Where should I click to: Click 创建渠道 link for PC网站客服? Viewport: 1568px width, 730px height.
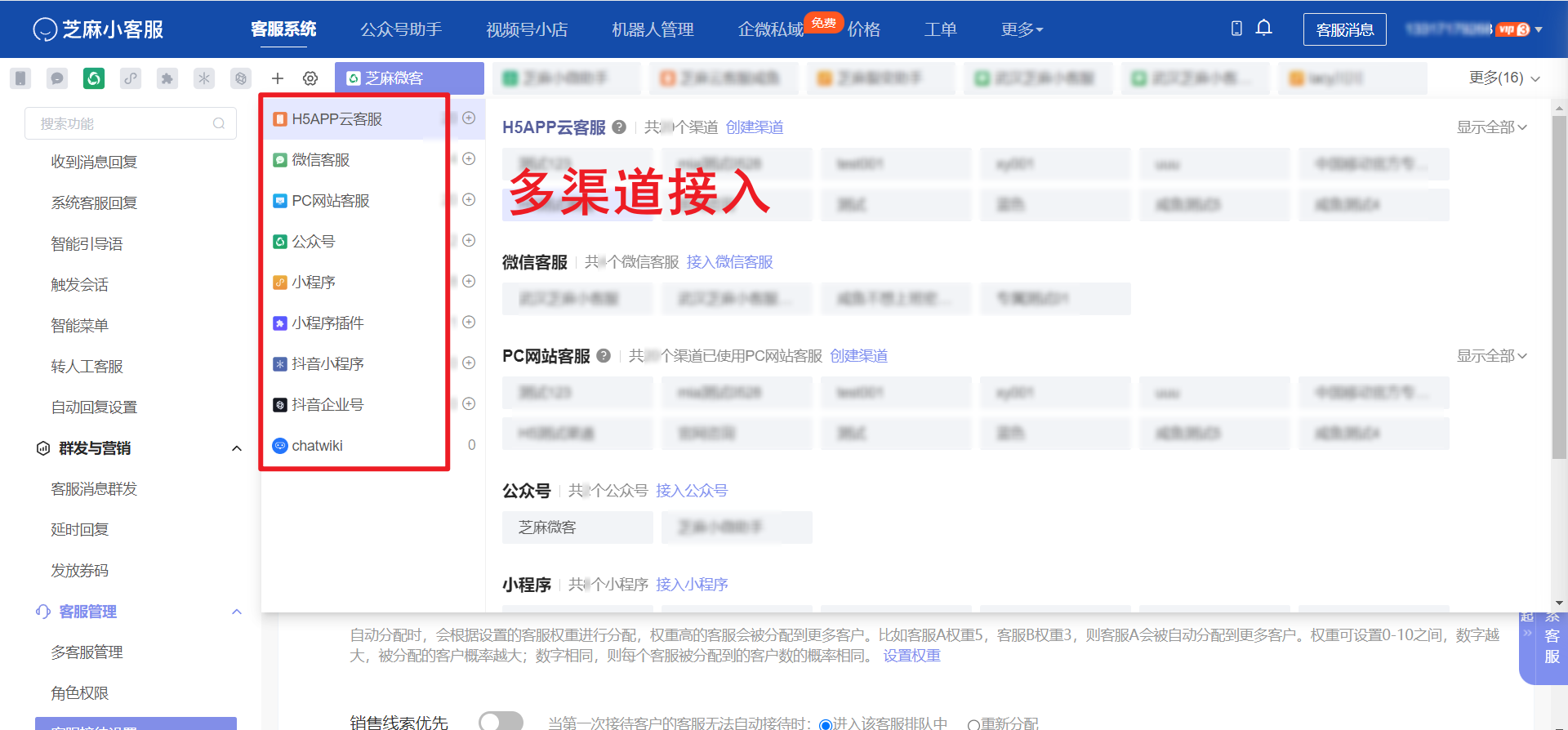click(x=858, y=355)
